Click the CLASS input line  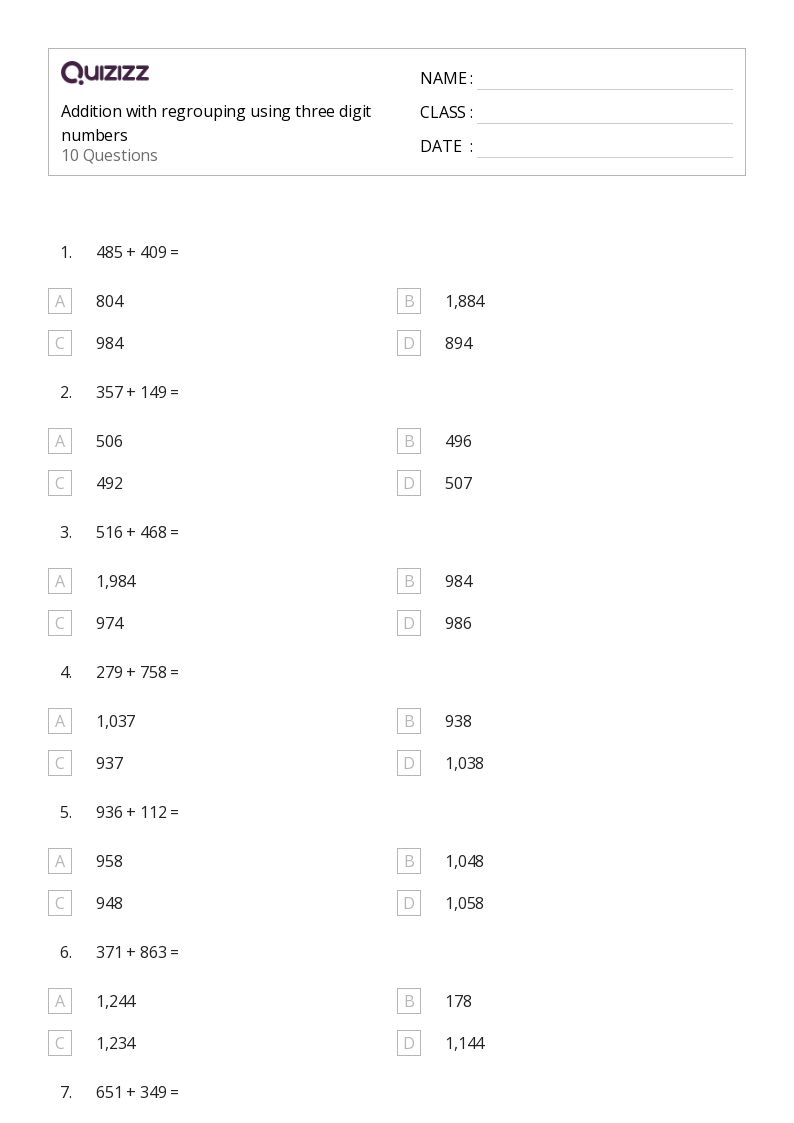604,113
